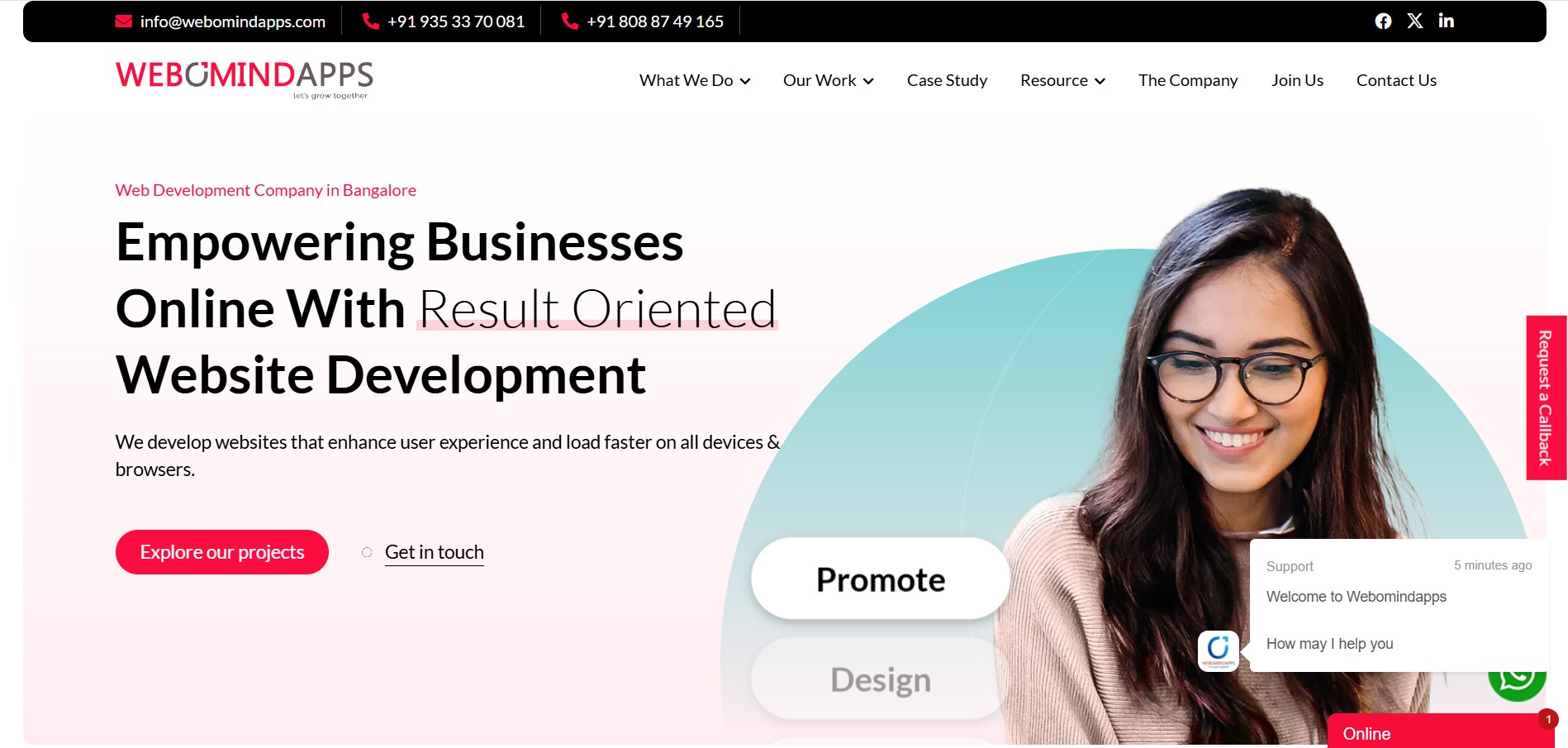Expand the Resource dropdown menu
Screen dimensions: 1568x748
click(1062, 80)
